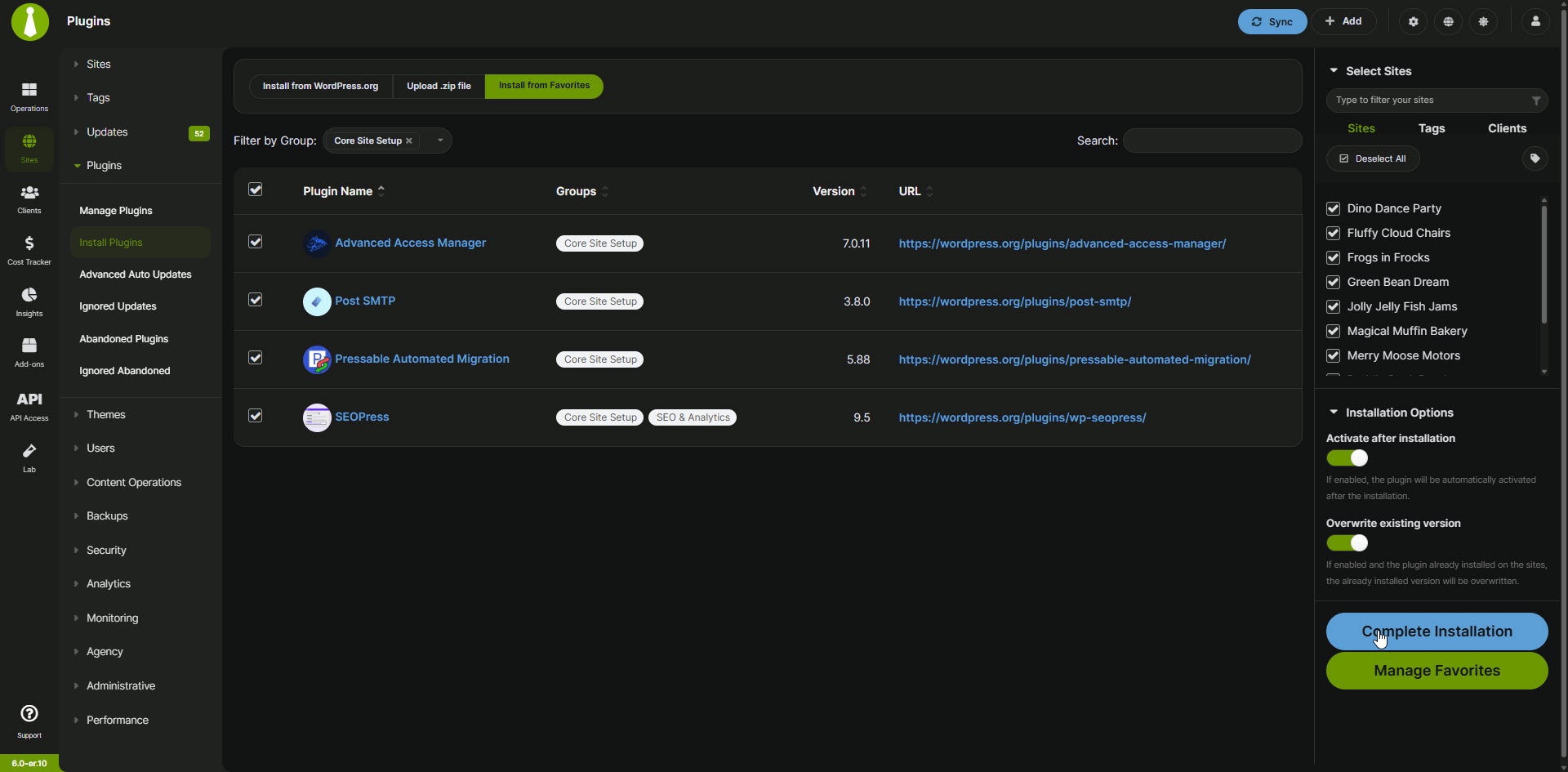
Task: Expand the Sites menu in sidebar
Action: 98,64
